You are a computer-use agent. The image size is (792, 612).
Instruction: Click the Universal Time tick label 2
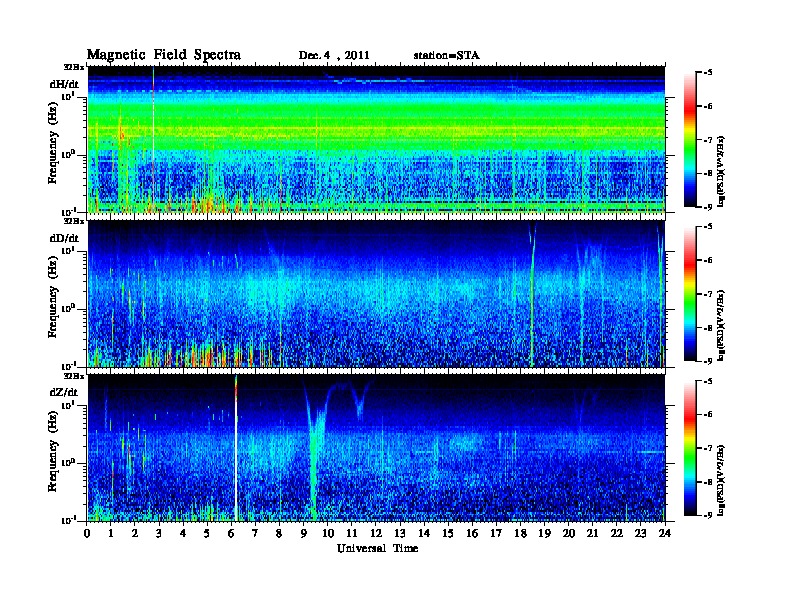tap(135, 533)
